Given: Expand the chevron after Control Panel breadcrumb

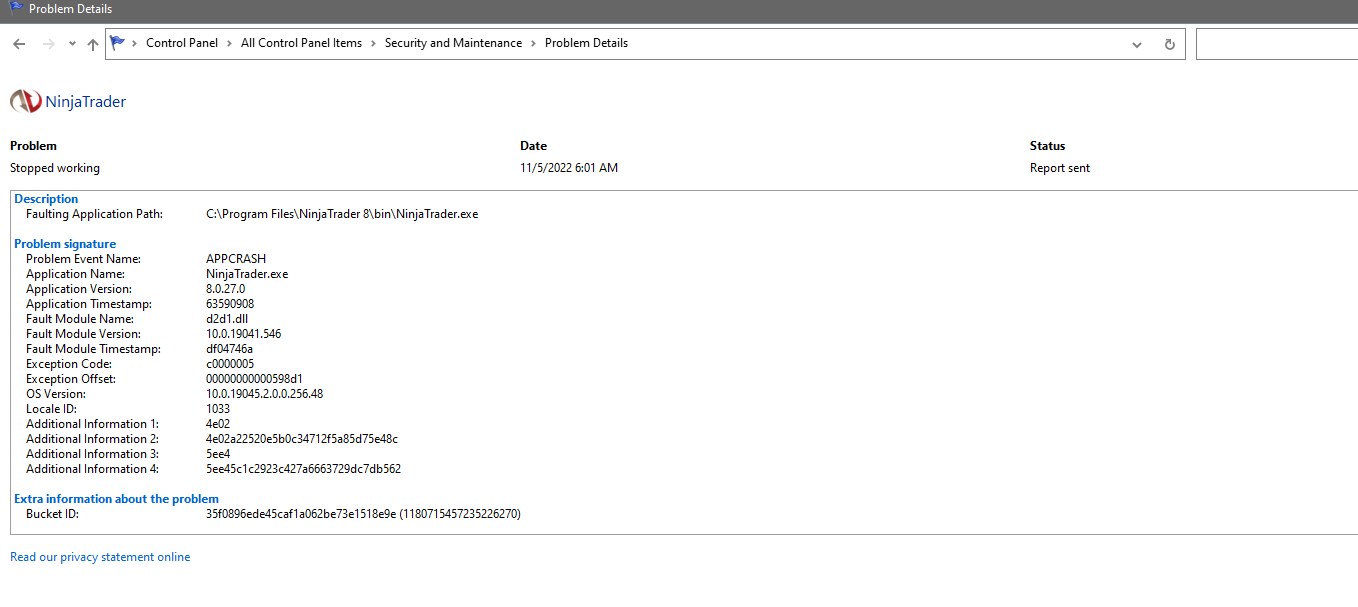Looking at the screenshot, I should pos(229,43).
